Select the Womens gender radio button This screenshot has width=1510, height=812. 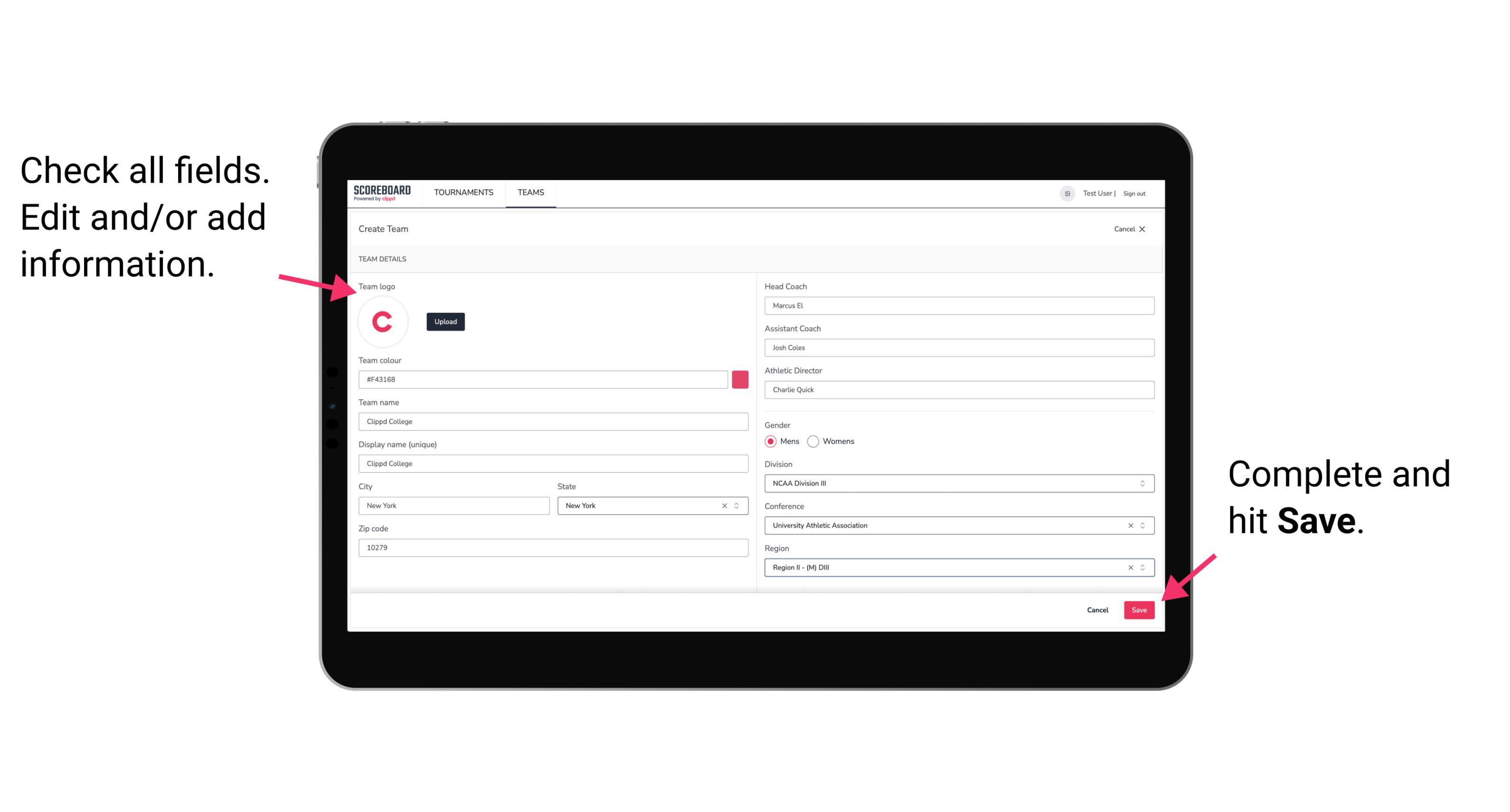[815, 441]
